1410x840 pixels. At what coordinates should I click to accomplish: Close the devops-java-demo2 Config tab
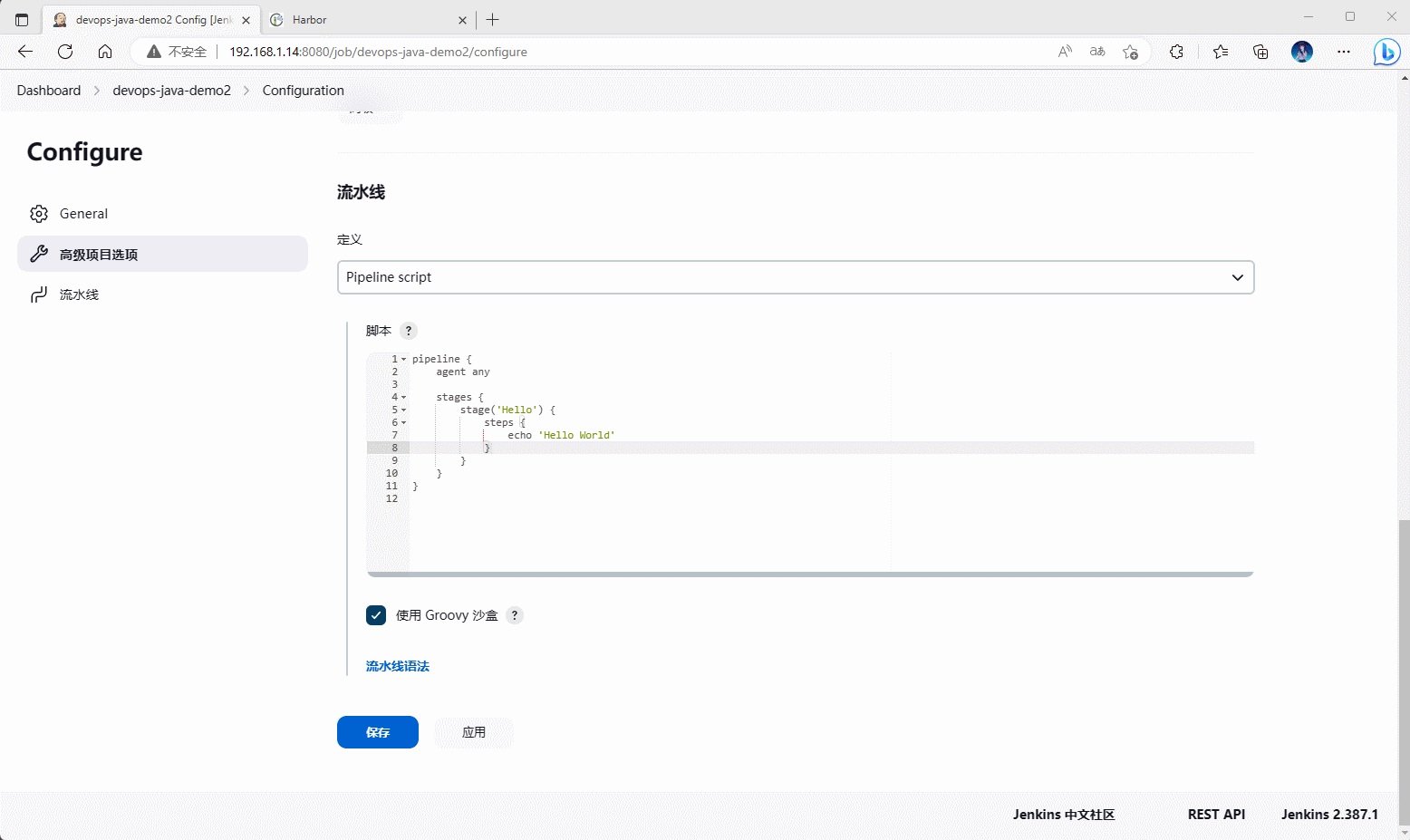point(246,20)
